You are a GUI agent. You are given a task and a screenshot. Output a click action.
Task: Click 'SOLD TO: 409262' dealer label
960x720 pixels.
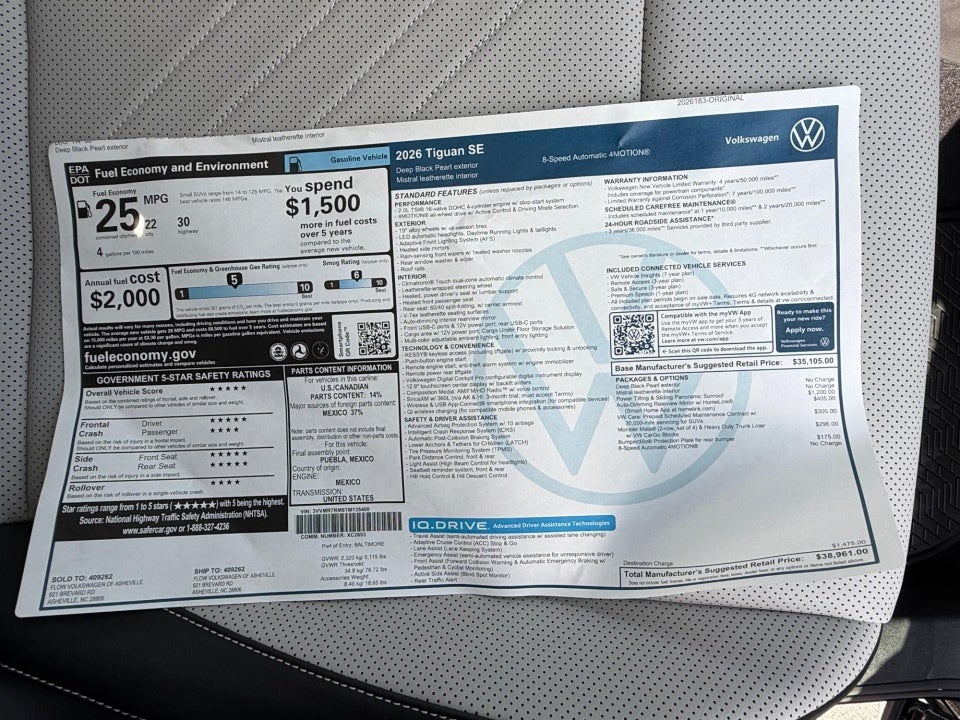[81, 577]
